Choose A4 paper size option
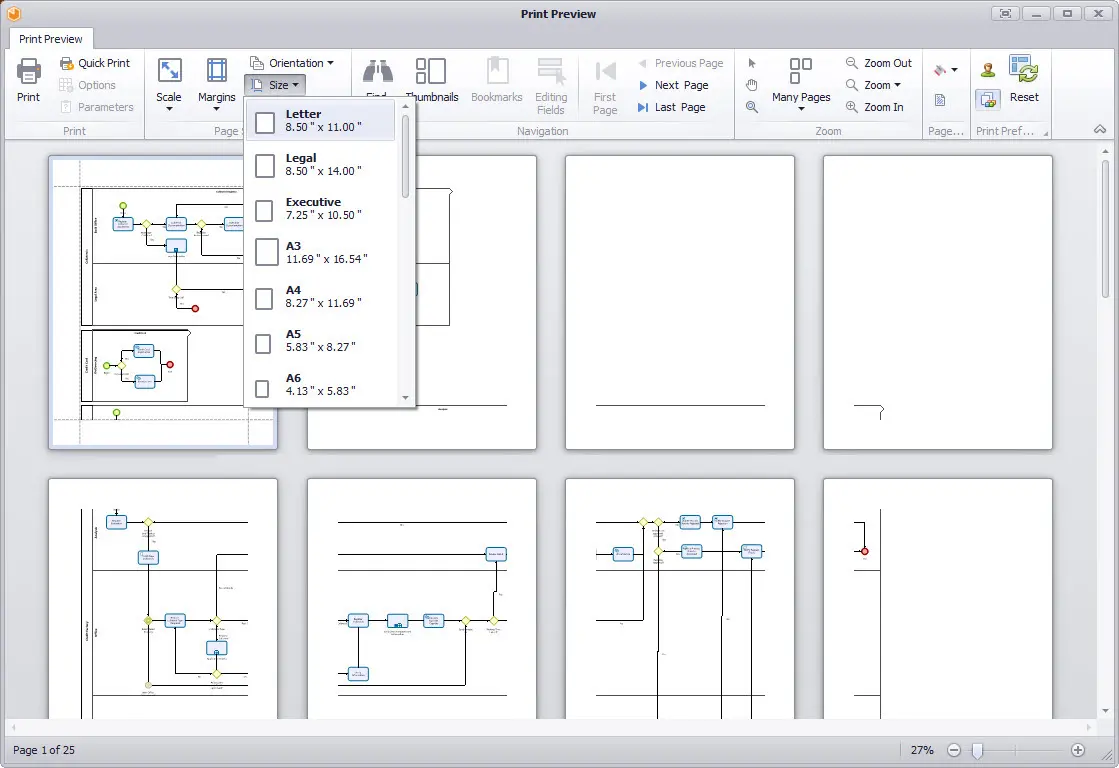The image size is (1119, 768). 320,296
